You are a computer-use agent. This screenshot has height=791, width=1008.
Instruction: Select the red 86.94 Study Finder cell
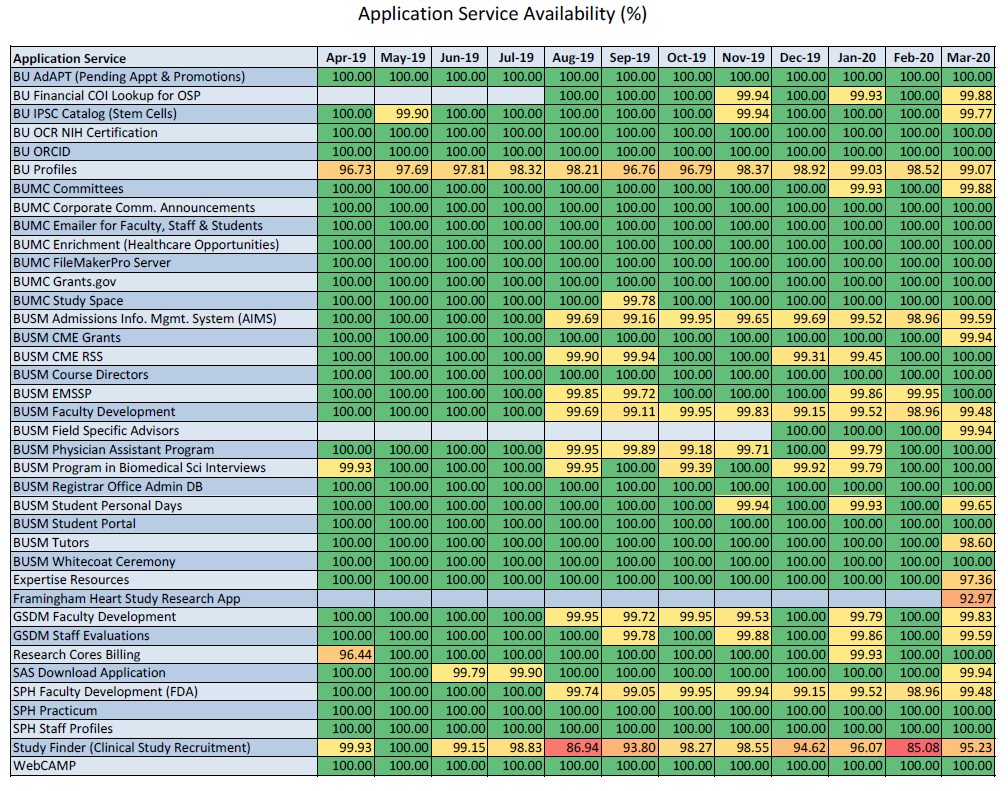pos(573,748)
